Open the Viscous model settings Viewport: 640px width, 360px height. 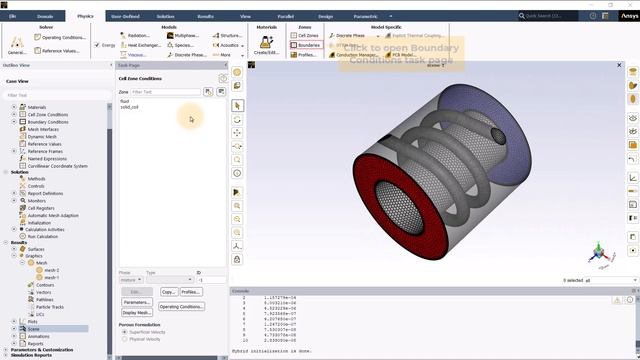coord(133,55)
